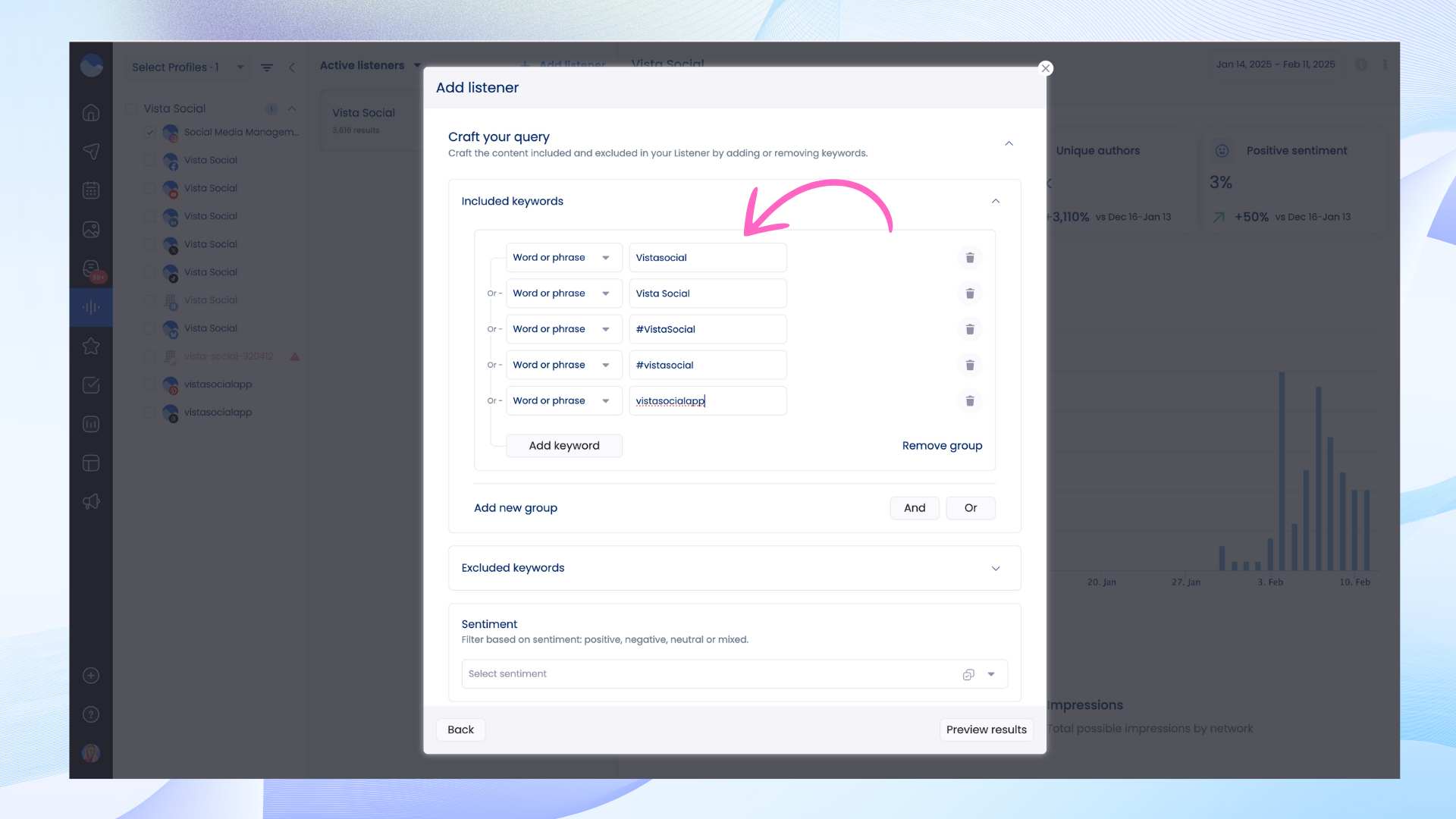
Task: Click trash icon beside #VistaSocial keyword
Action: coord(969,329)
